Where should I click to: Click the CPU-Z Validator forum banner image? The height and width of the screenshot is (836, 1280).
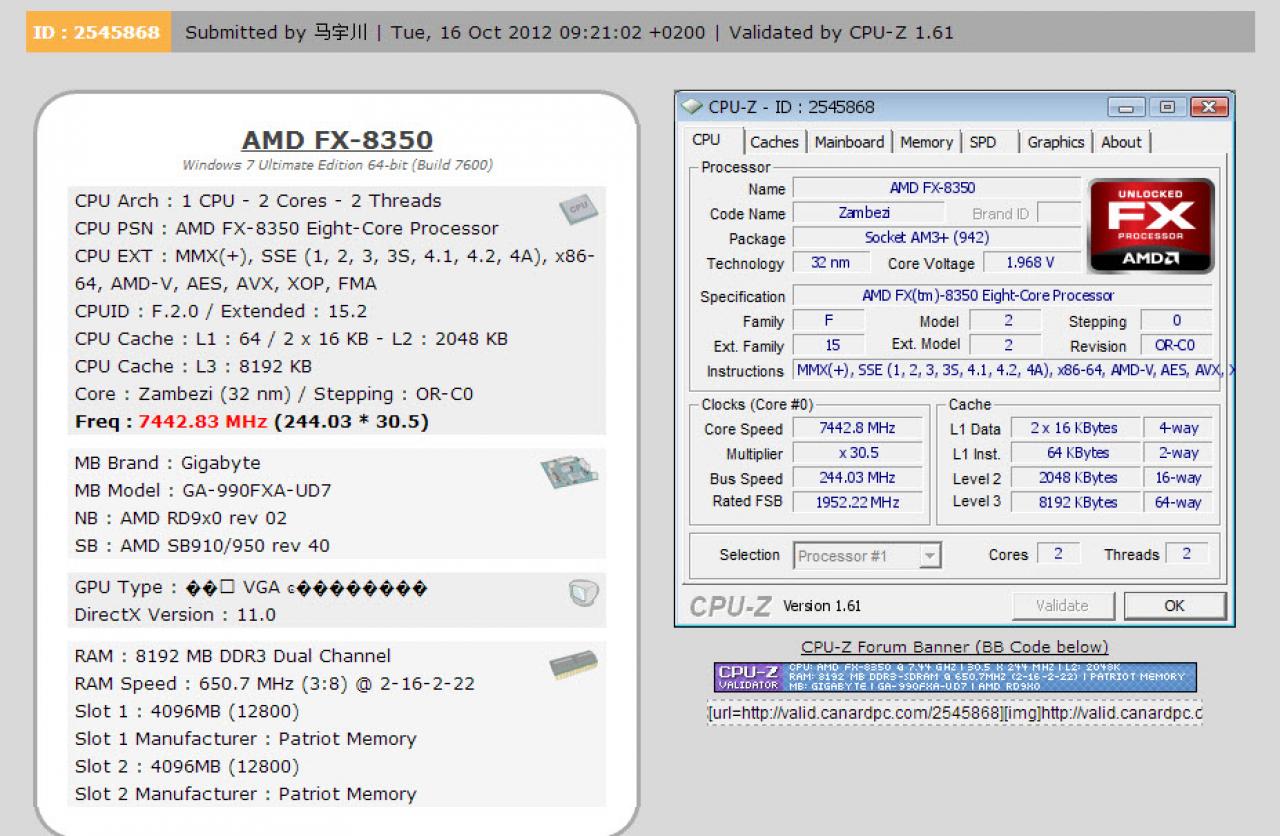click(x=955, y=677)
